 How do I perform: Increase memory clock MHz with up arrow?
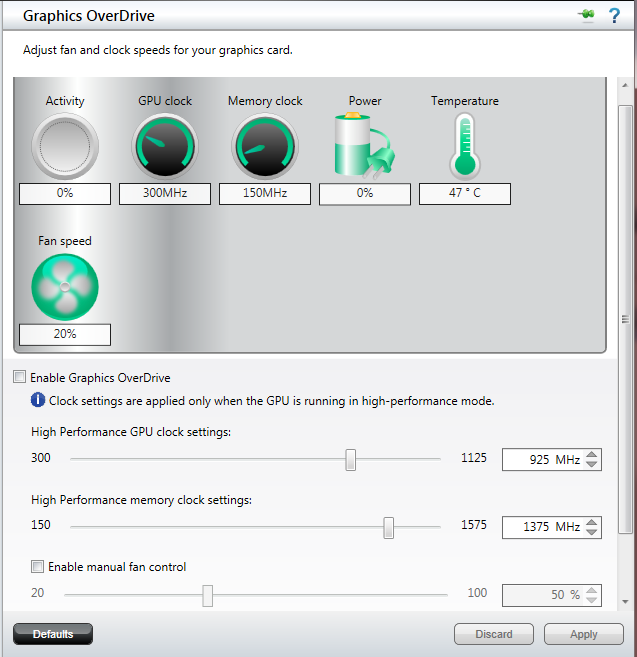pyautogui.click(x=591, y=522)
